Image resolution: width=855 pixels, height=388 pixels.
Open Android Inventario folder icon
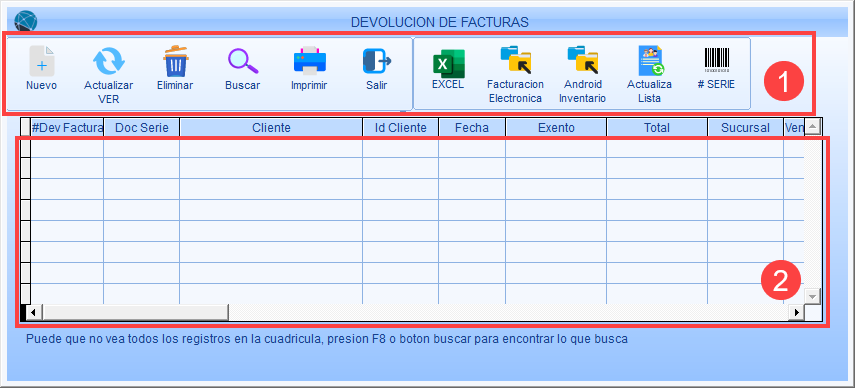pyautogui.click(x=582, y=60)
